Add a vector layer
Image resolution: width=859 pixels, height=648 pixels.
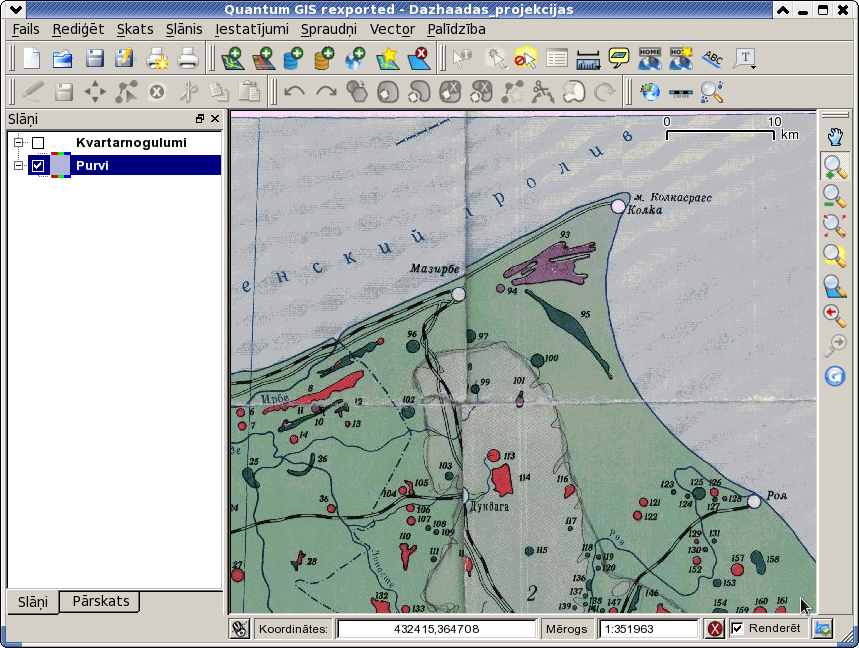233,58
